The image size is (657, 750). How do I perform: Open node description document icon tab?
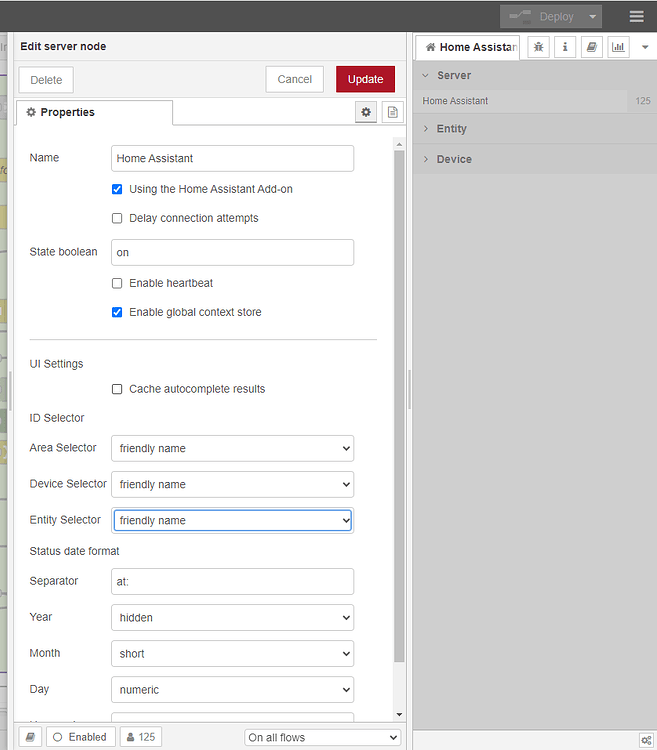[393, 112]
